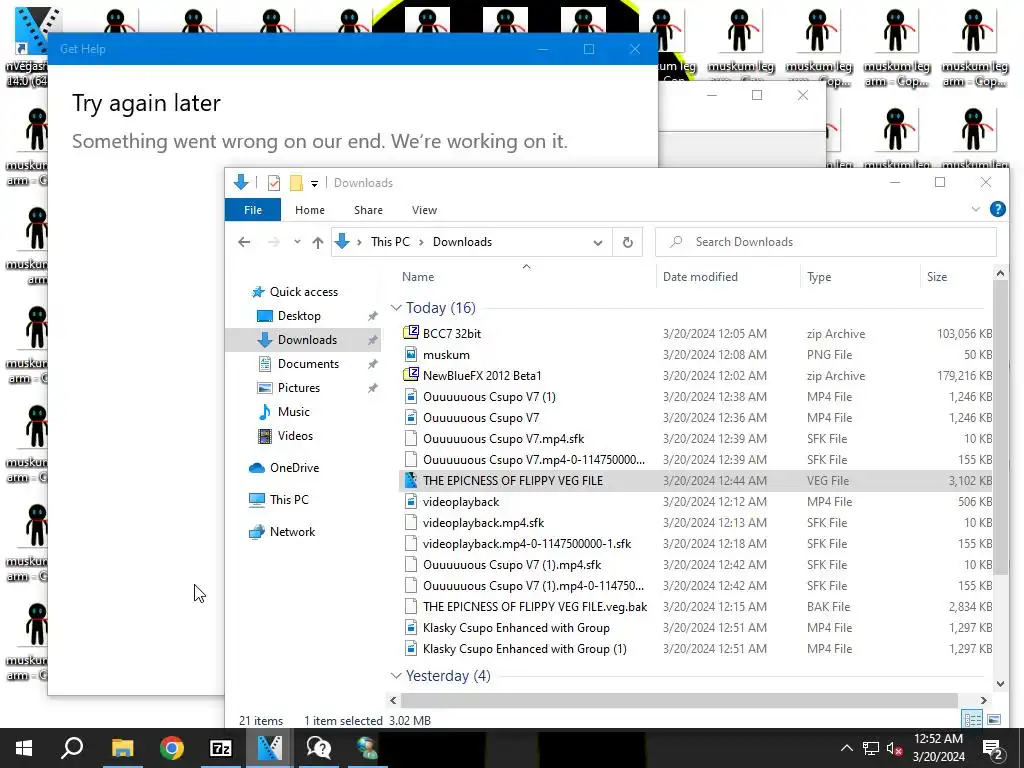This screenshot has height=768, width=1024.
Task: Collapse the Yesterday (4) group
Action: tap(396, 676)
